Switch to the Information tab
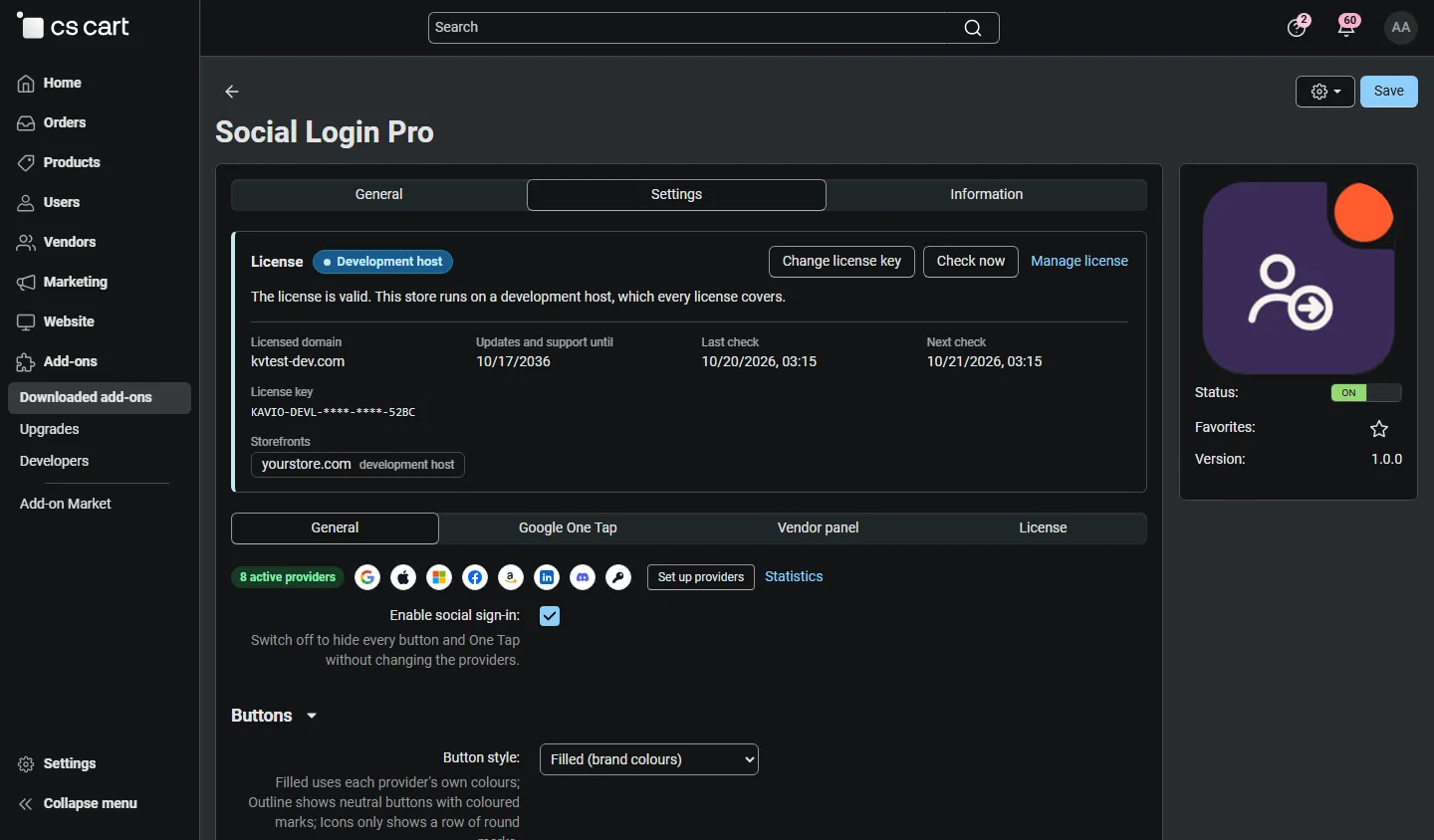Image resolution: width=1434 pixels, height=840 pixels. click(x=987, y=195)
